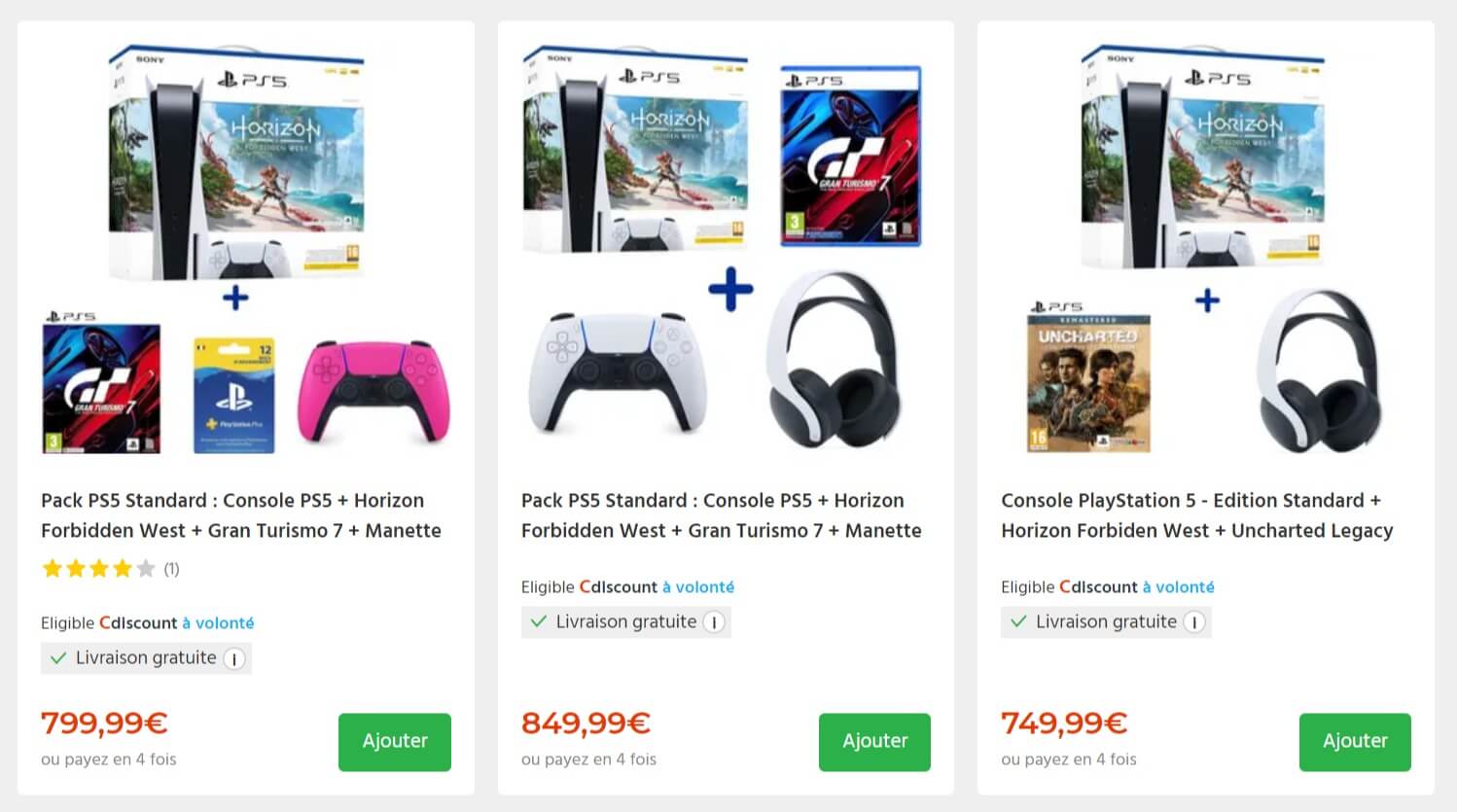The width and height of the screenshot is (1457, 812).
Task: Add the 849,99€ PS5 pack to cart
Action: pyautogui.click(x=874, y=742)
